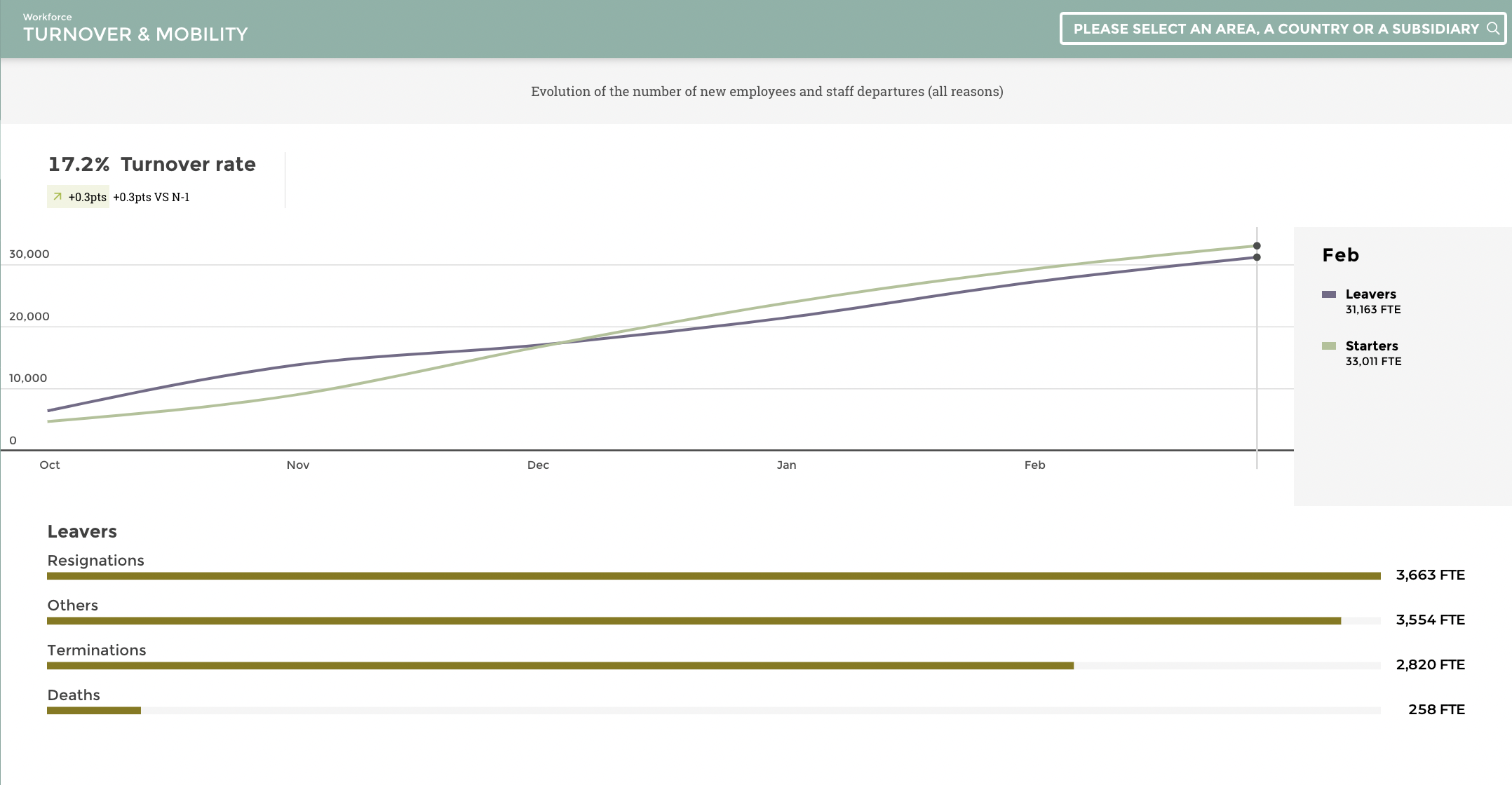The height and width of the screenshot is (785, 1512).
Task: Select the Terminations bar
Action: click(560, 666)
